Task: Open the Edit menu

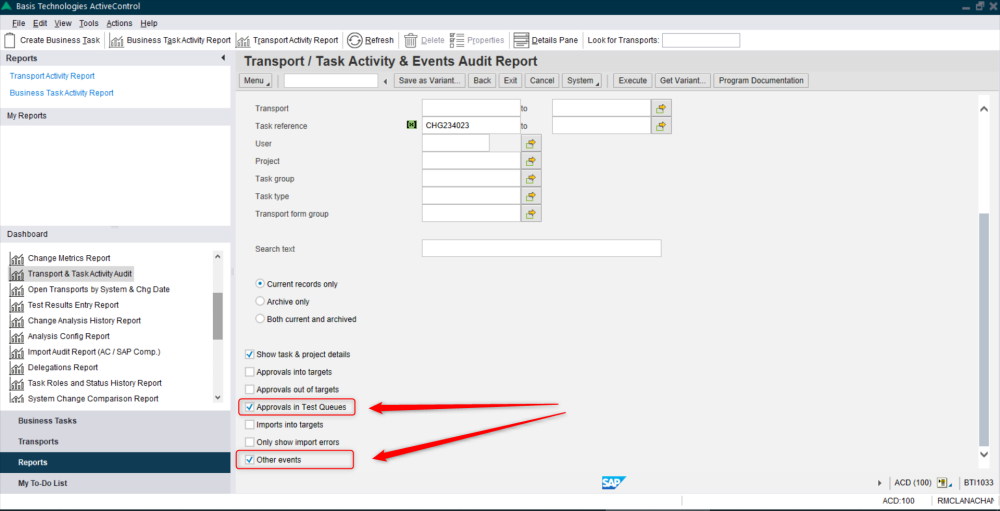Action: coord(40,24)
